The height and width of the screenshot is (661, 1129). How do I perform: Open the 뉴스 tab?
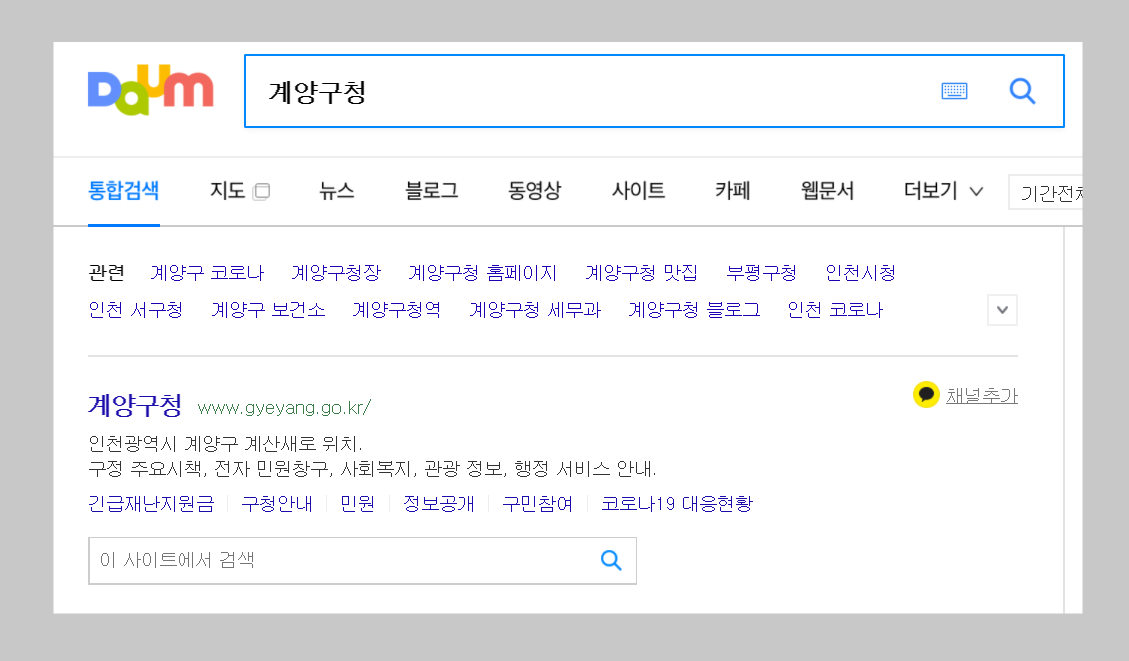[x=337, y=191]
